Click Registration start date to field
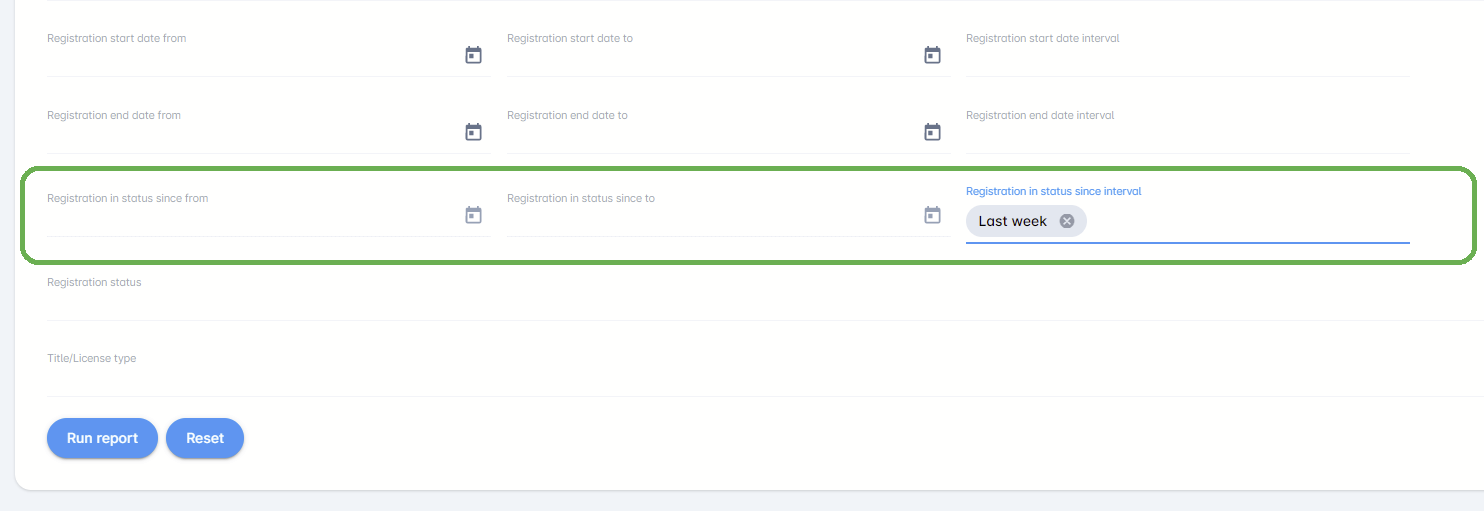 coord(710,57)
